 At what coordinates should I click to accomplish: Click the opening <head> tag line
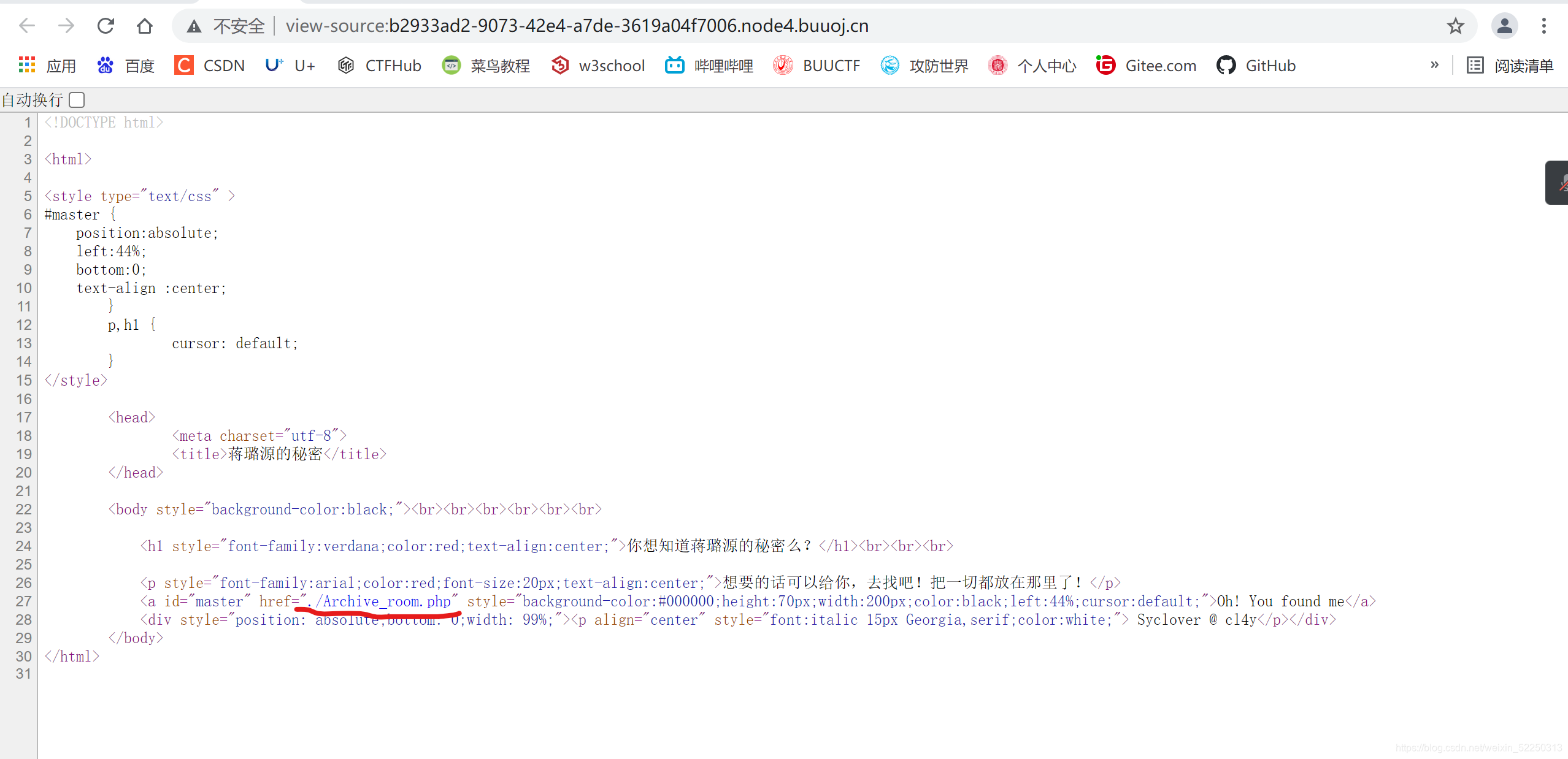(132, 418)
